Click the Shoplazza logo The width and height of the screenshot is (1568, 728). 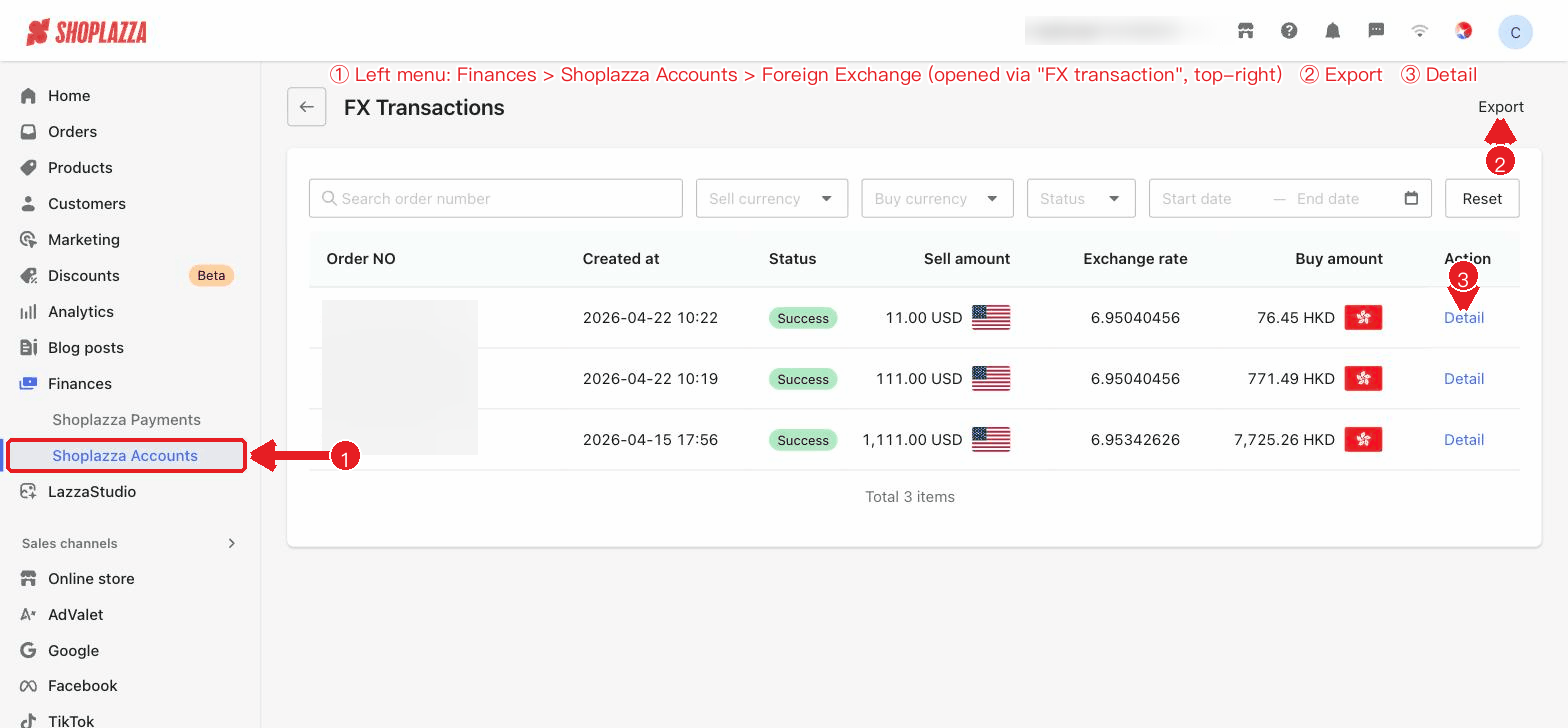87,32
